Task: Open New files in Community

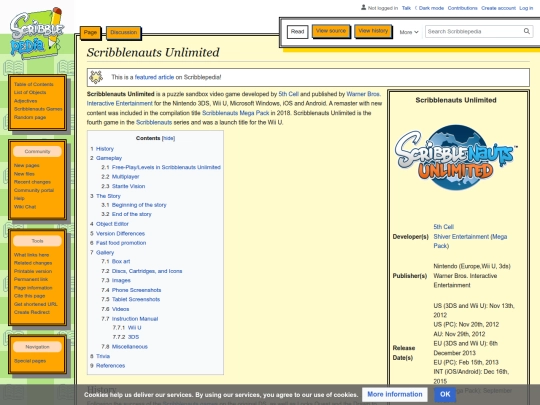Action: [x=24, y=174]
